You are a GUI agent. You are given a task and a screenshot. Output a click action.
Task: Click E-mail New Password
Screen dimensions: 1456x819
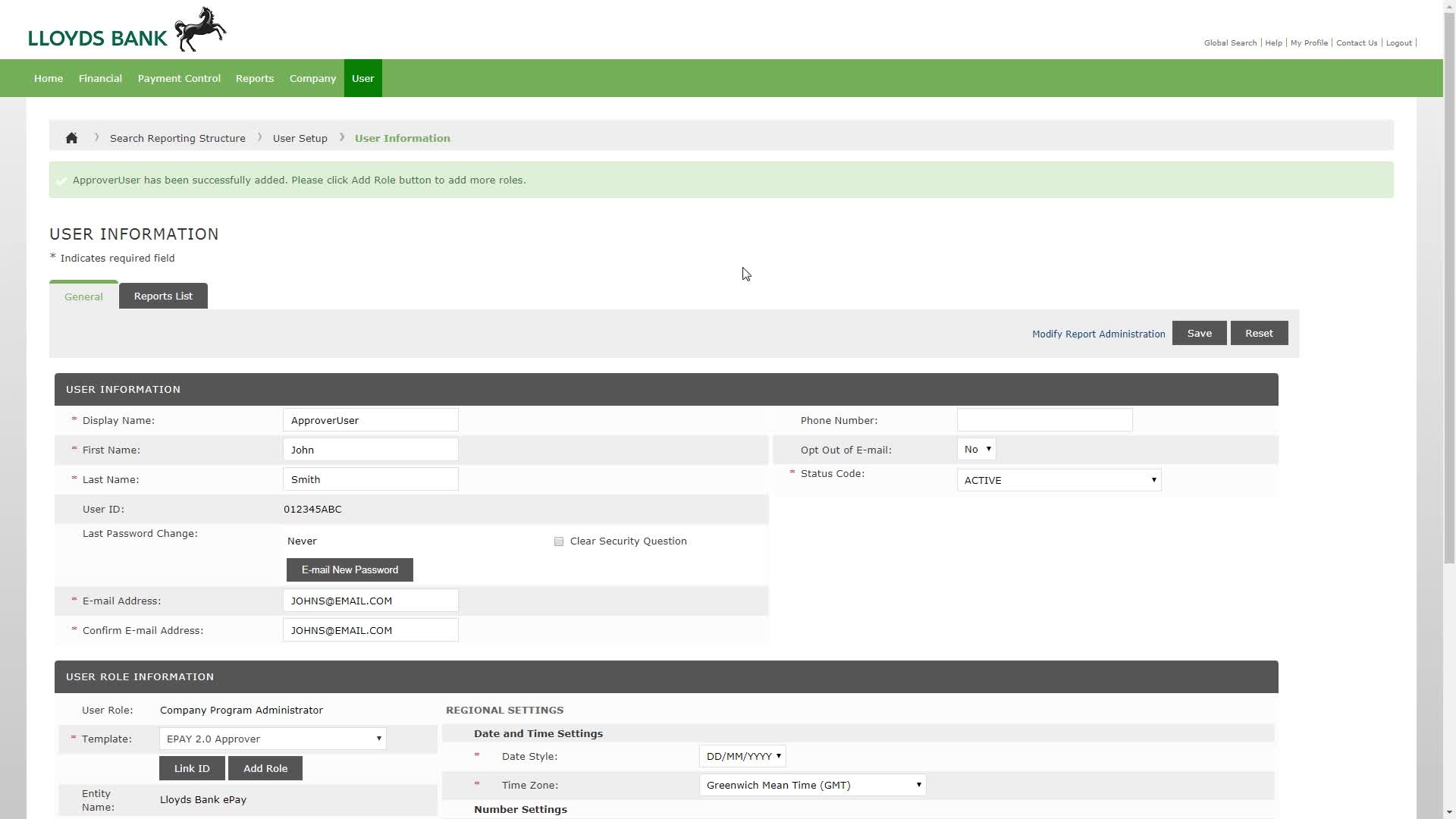[x=350, y=570]
